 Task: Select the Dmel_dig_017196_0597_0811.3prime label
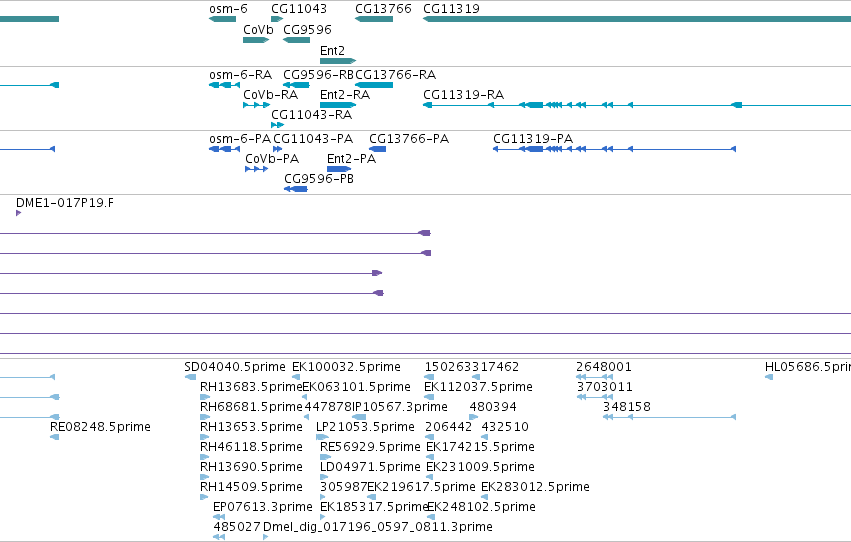tap(378, 527)
